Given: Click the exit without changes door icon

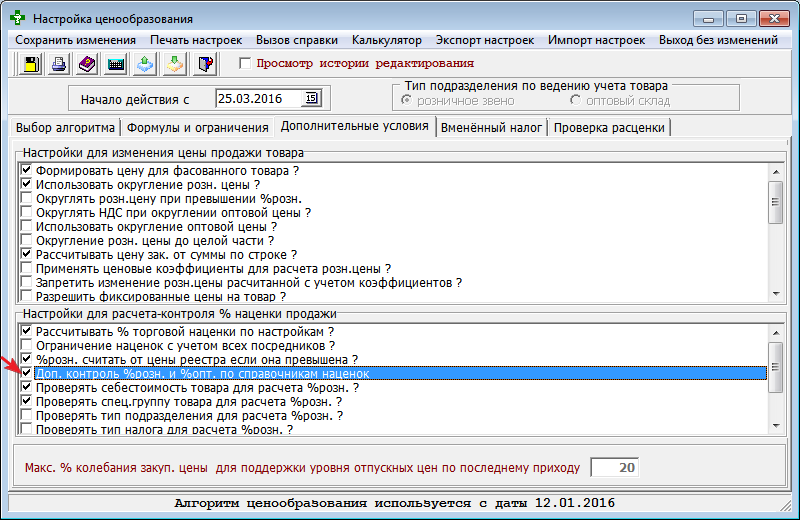Looking at the screenshot, I should pos(205,65).
